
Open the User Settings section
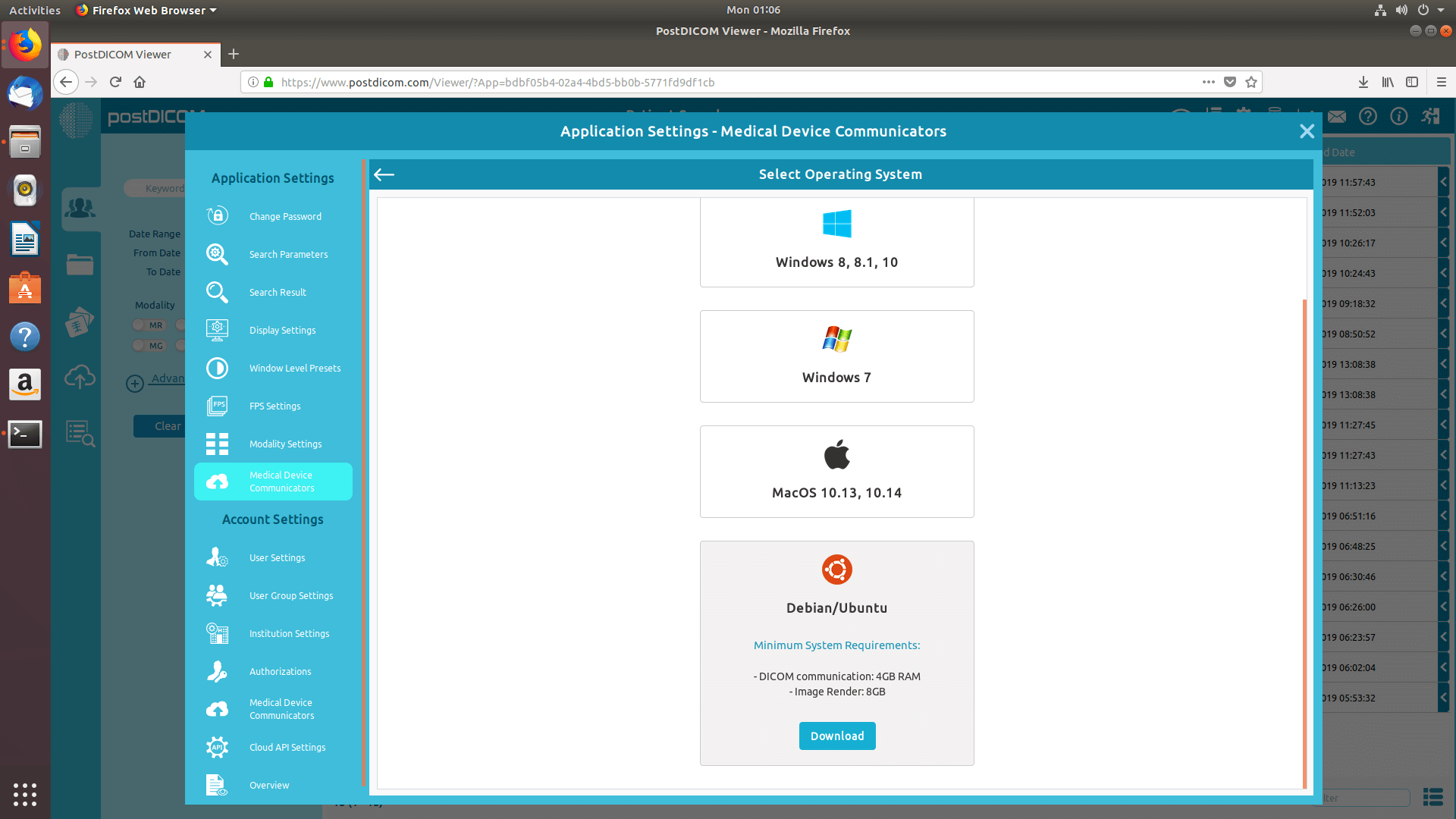click(276, 557)
